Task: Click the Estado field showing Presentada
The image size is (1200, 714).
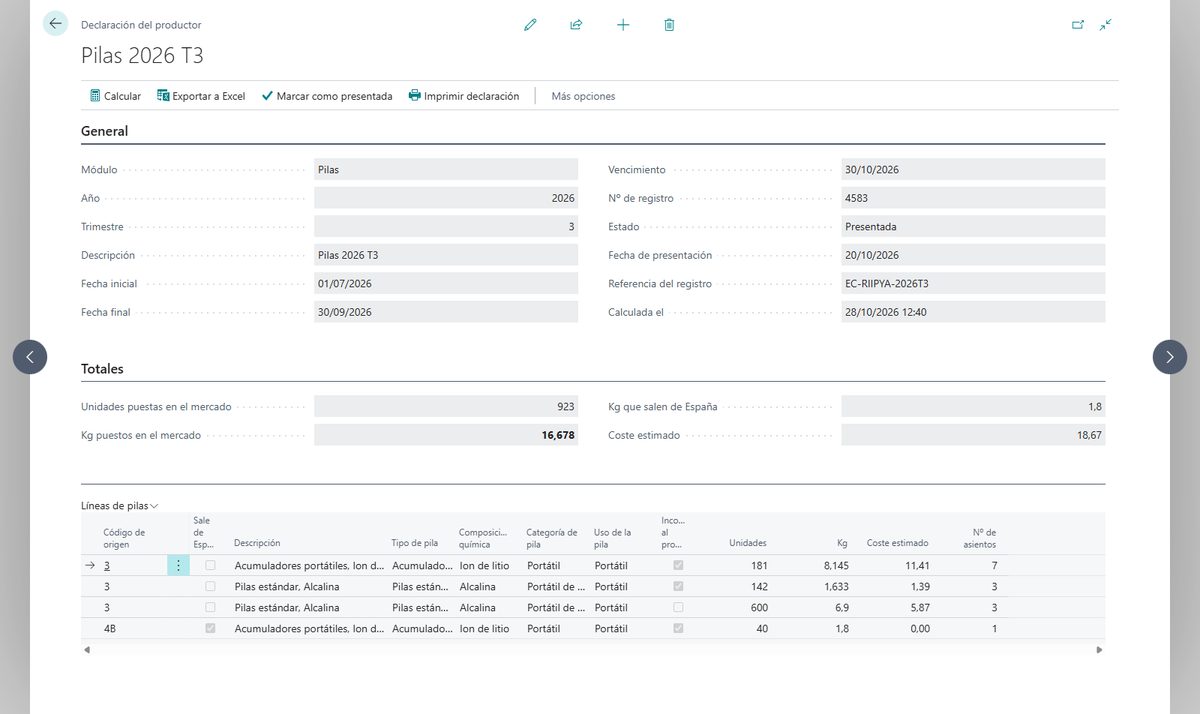Action: coord(973,227)
